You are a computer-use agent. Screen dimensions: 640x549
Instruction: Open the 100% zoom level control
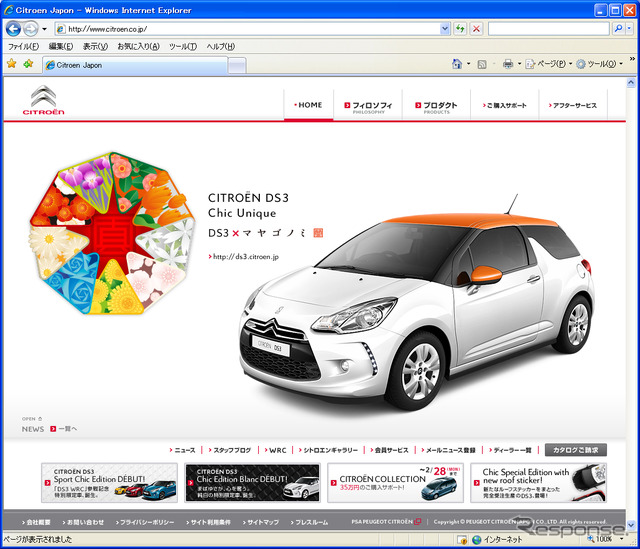pos(605,539)
